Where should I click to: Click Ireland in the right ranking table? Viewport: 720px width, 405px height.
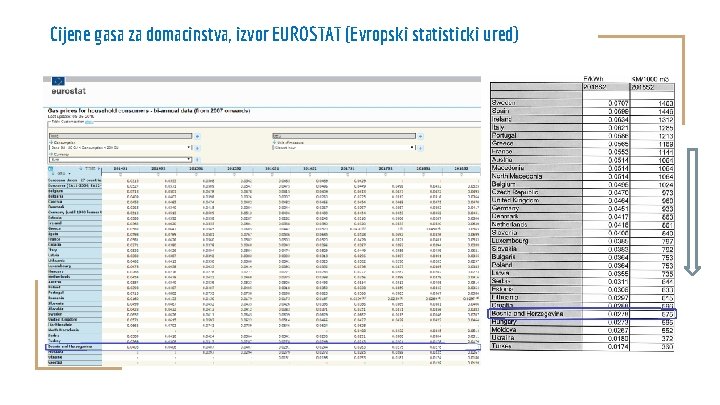pyautogui.click(x=502, y=119)
